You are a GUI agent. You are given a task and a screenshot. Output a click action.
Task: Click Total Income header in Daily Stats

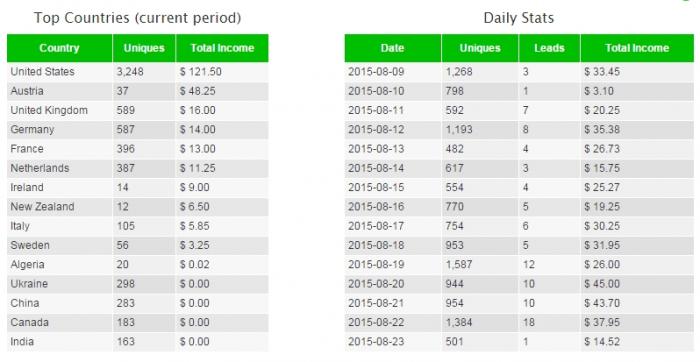[637, 48]
